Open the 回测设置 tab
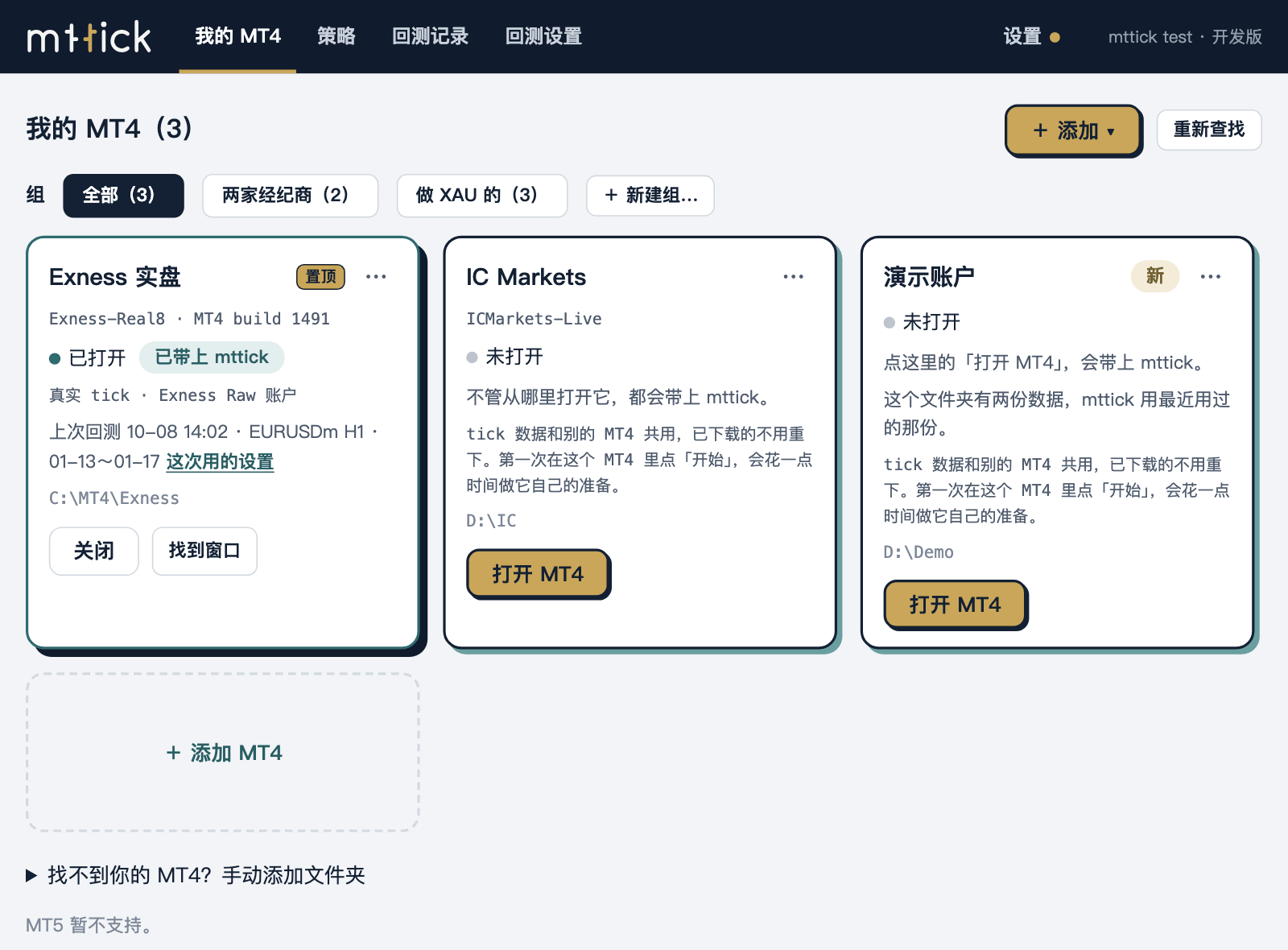1288x950 pixels. (543, 36)
